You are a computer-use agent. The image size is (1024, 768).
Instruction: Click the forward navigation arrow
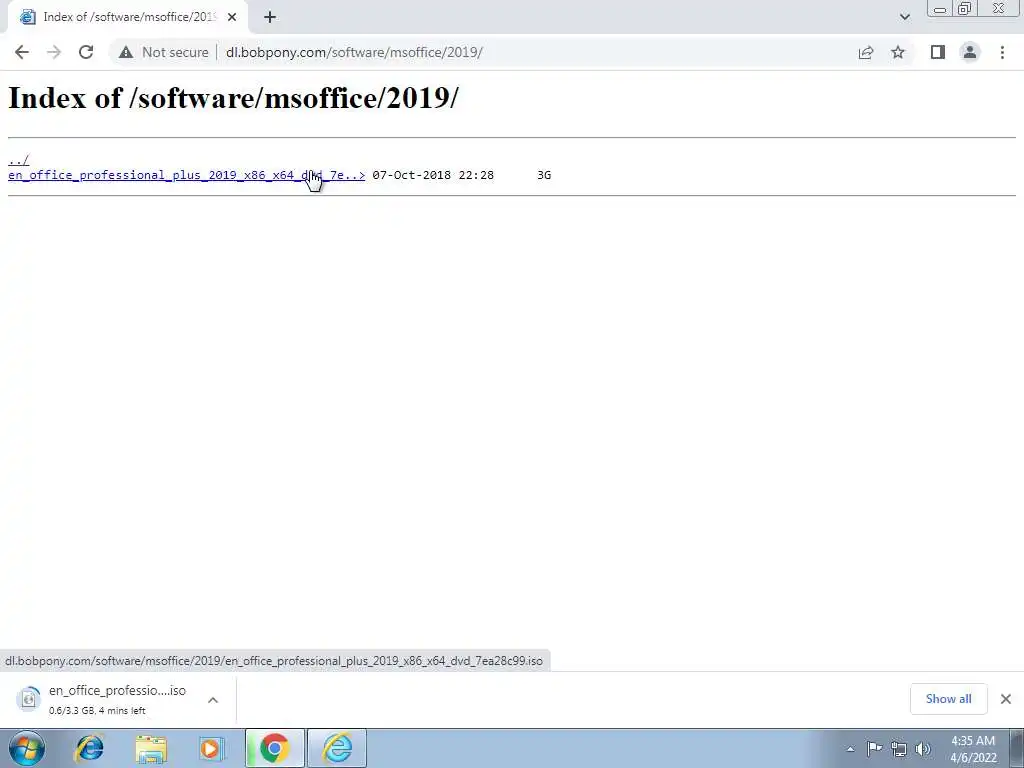[x=54, y=52]
